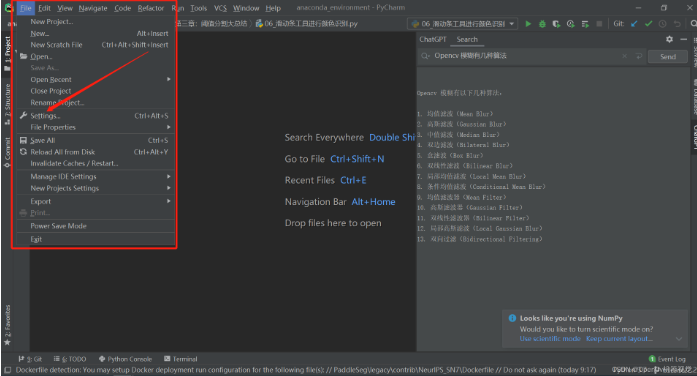Click Keep current layout... link

[619, 339]
